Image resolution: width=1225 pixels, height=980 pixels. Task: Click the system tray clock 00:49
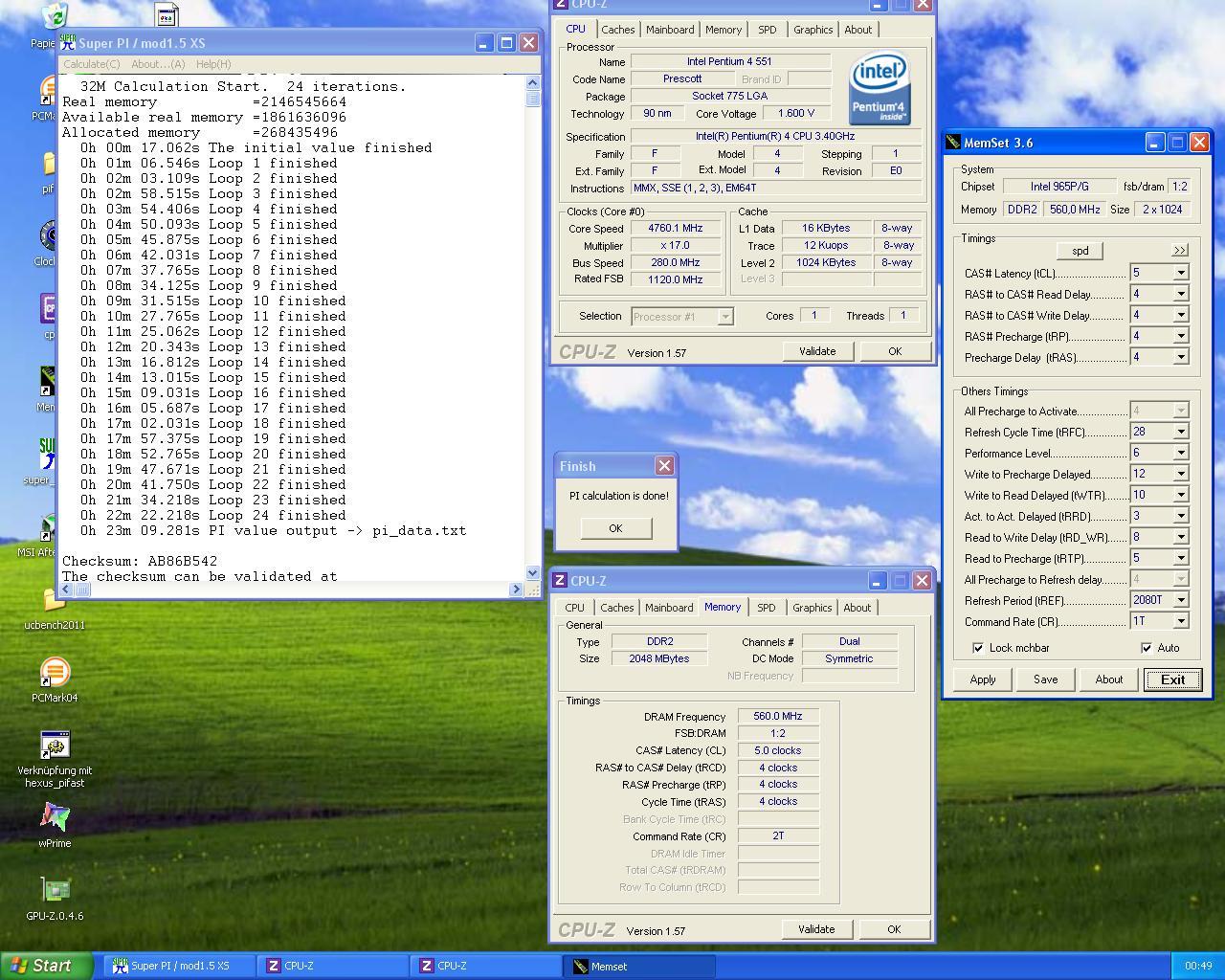coord(1197,967)
